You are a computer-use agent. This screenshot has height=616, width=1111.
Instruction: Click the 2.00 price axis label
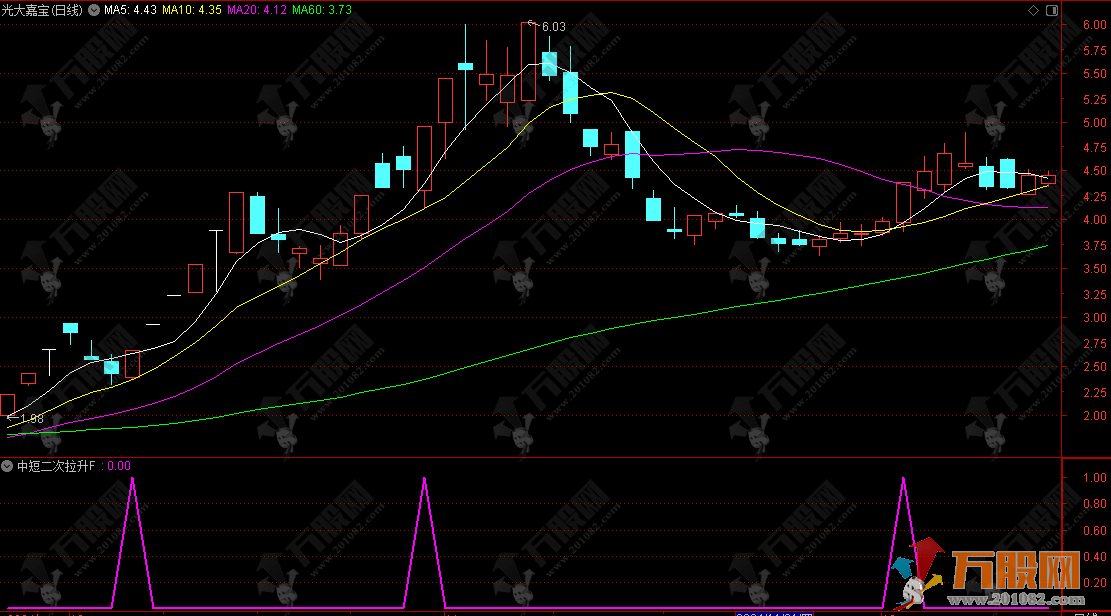1095,415
